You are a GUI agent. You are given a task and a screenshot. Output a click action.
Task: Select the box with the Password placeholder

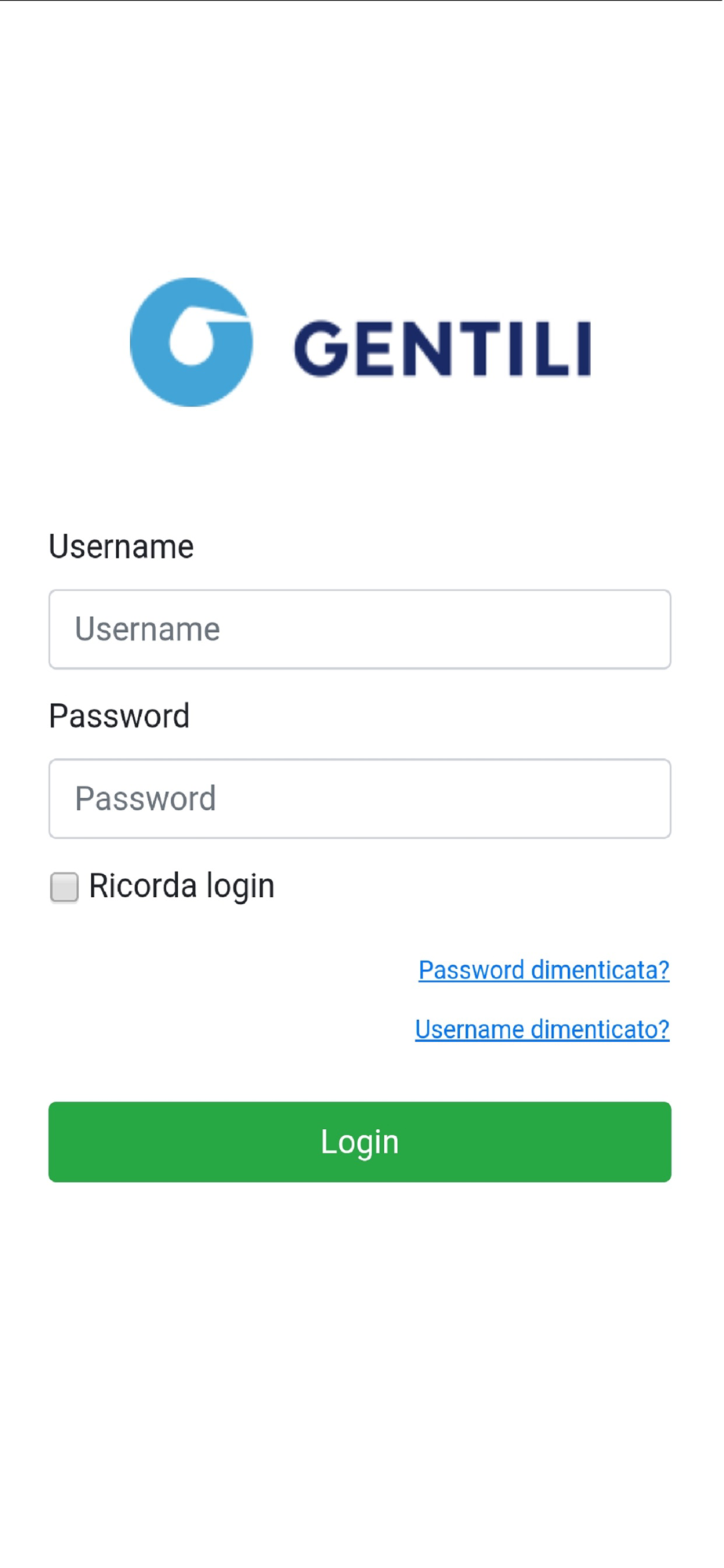[x=360, y=799]
